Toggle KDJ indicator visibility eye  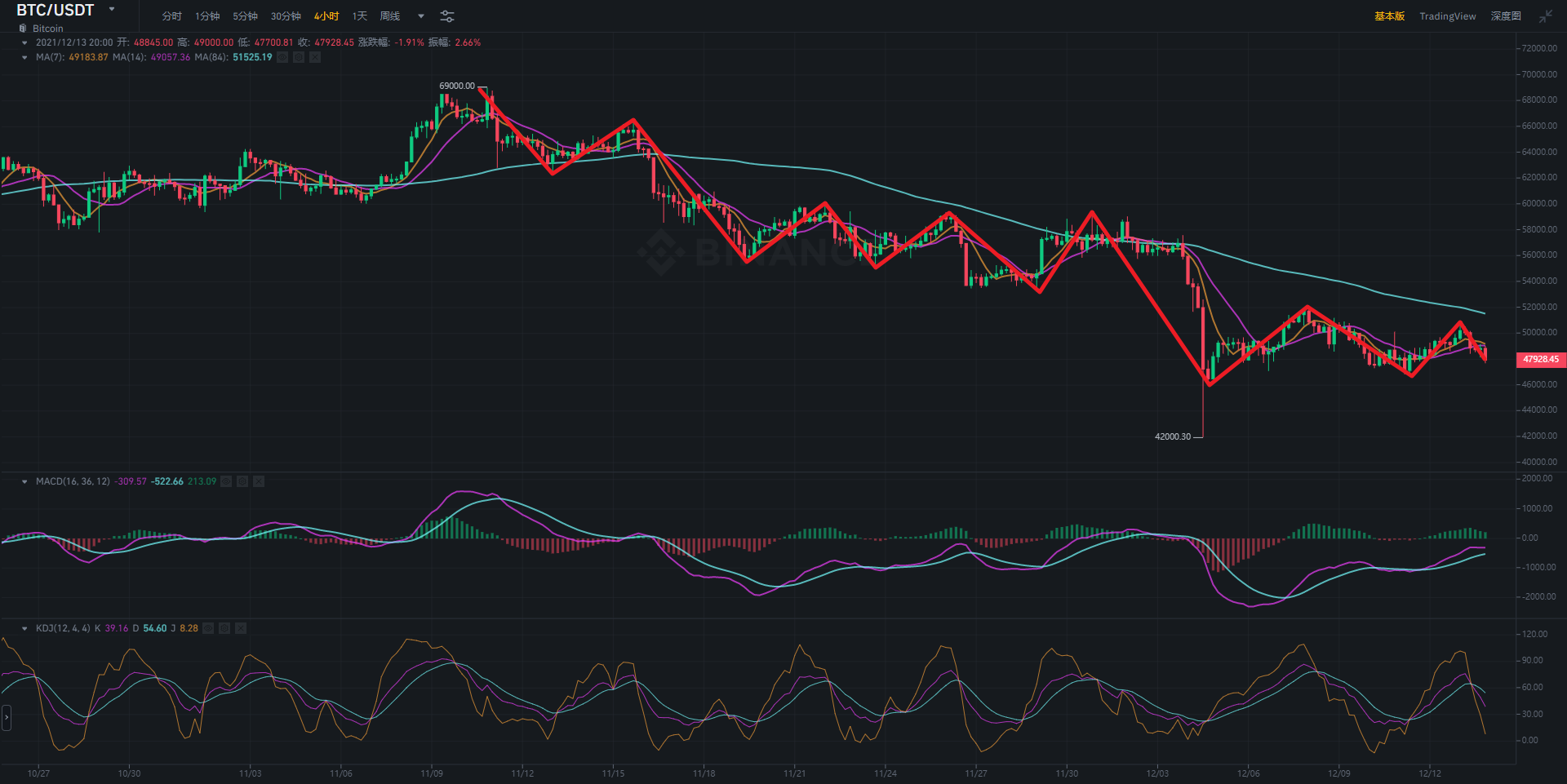point(208,628)
